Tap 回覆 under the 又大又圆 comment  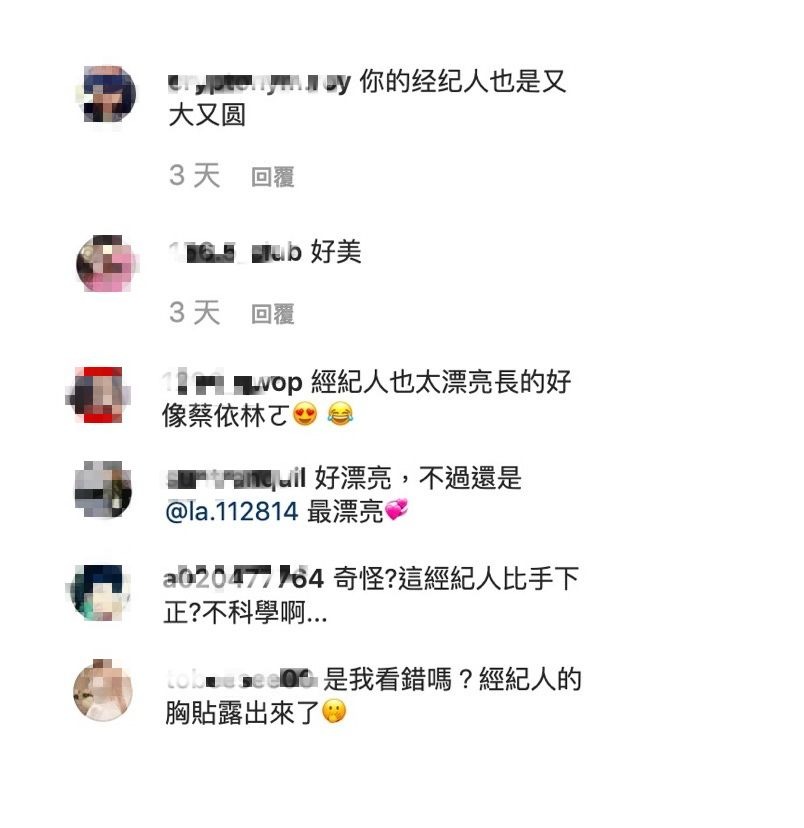(272, 177)
